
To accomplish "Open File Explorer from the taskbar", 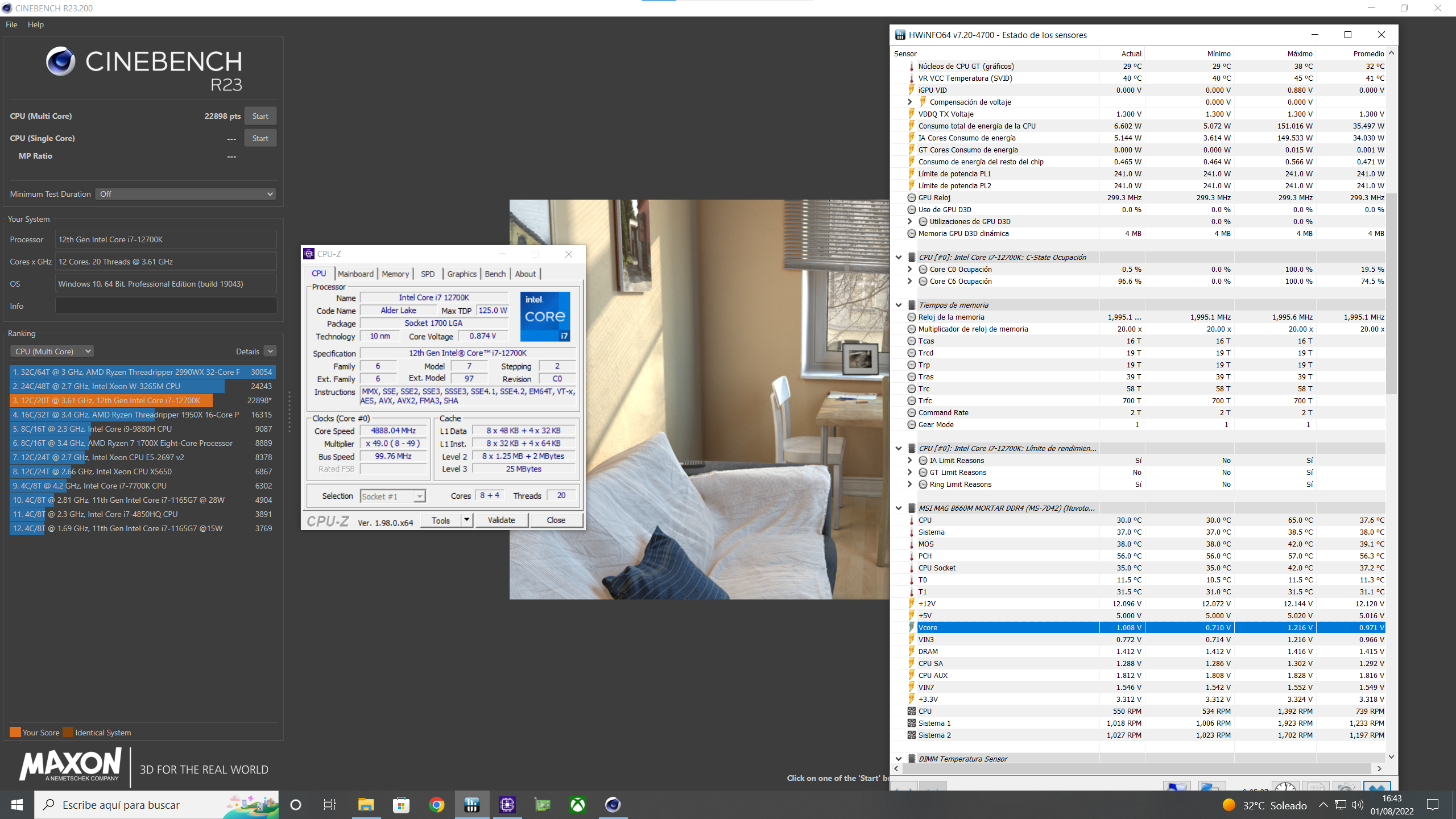I will click(366, 805).
